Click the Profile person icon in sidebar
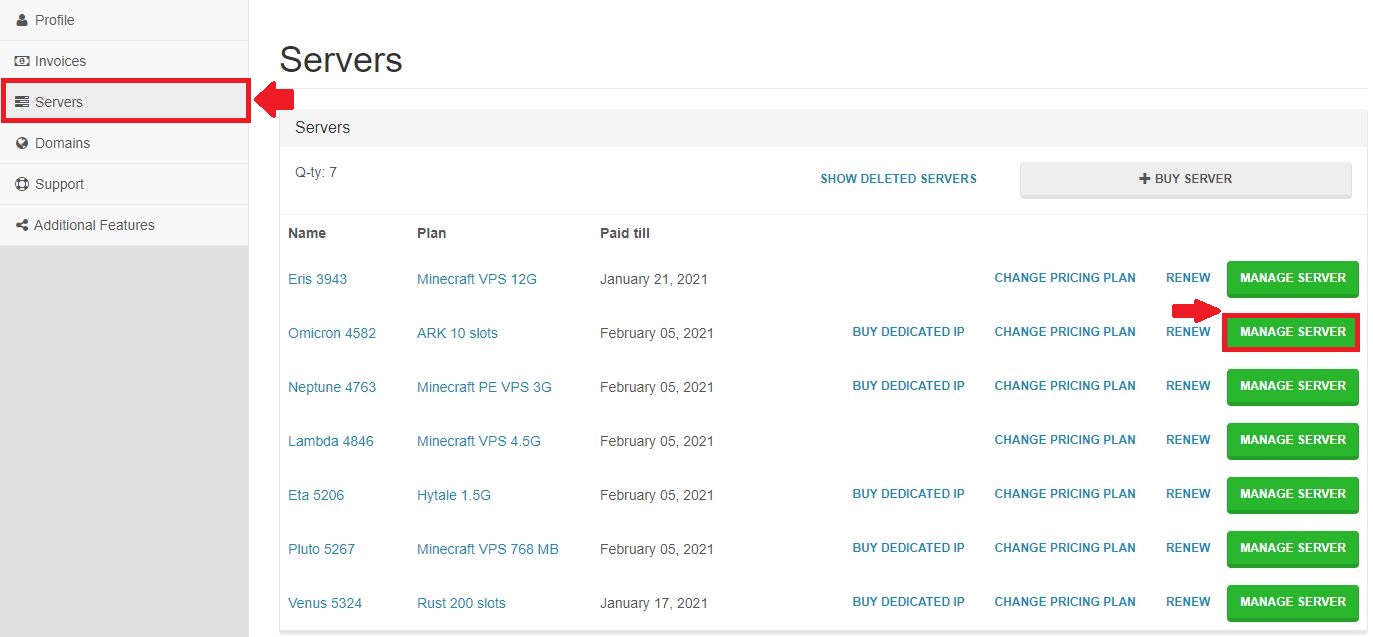 pyautogui.click(x=20, y=20)
